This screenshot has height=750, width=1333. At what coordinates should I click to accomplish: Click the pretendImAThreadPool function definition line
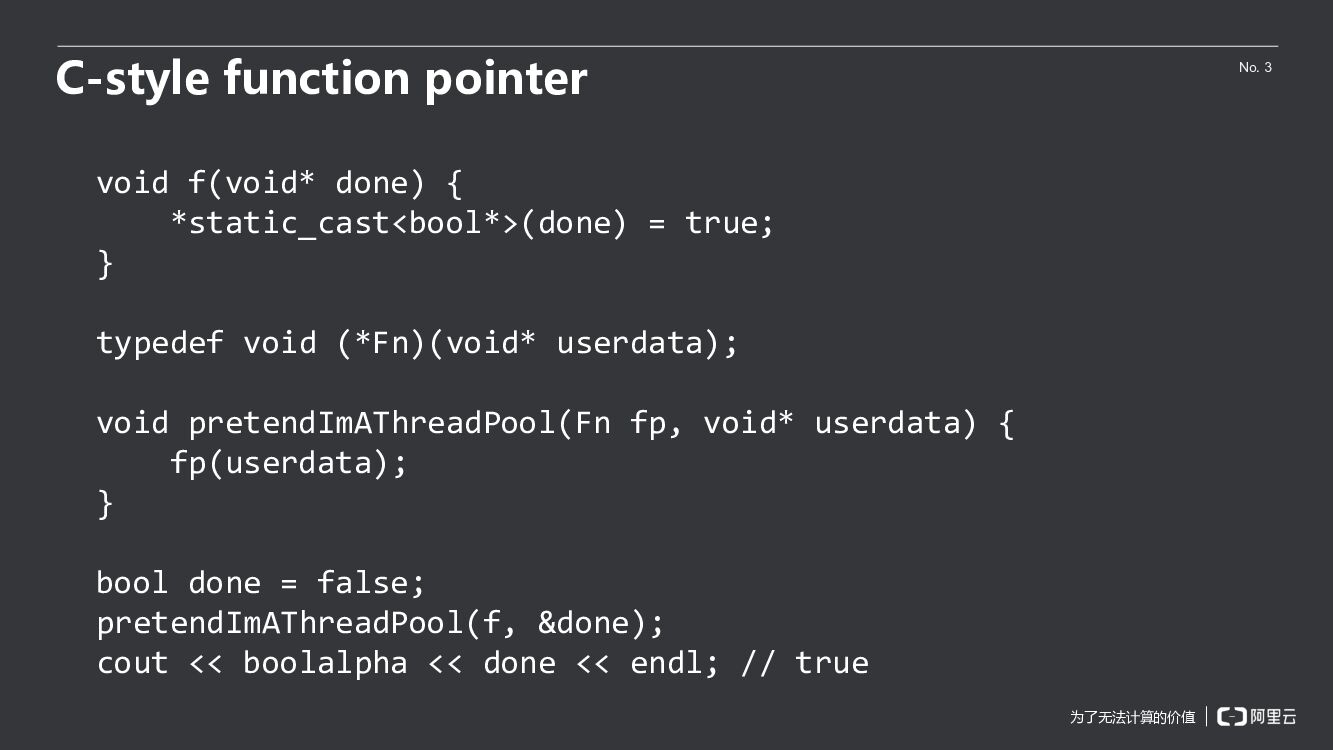click(555, 423)
